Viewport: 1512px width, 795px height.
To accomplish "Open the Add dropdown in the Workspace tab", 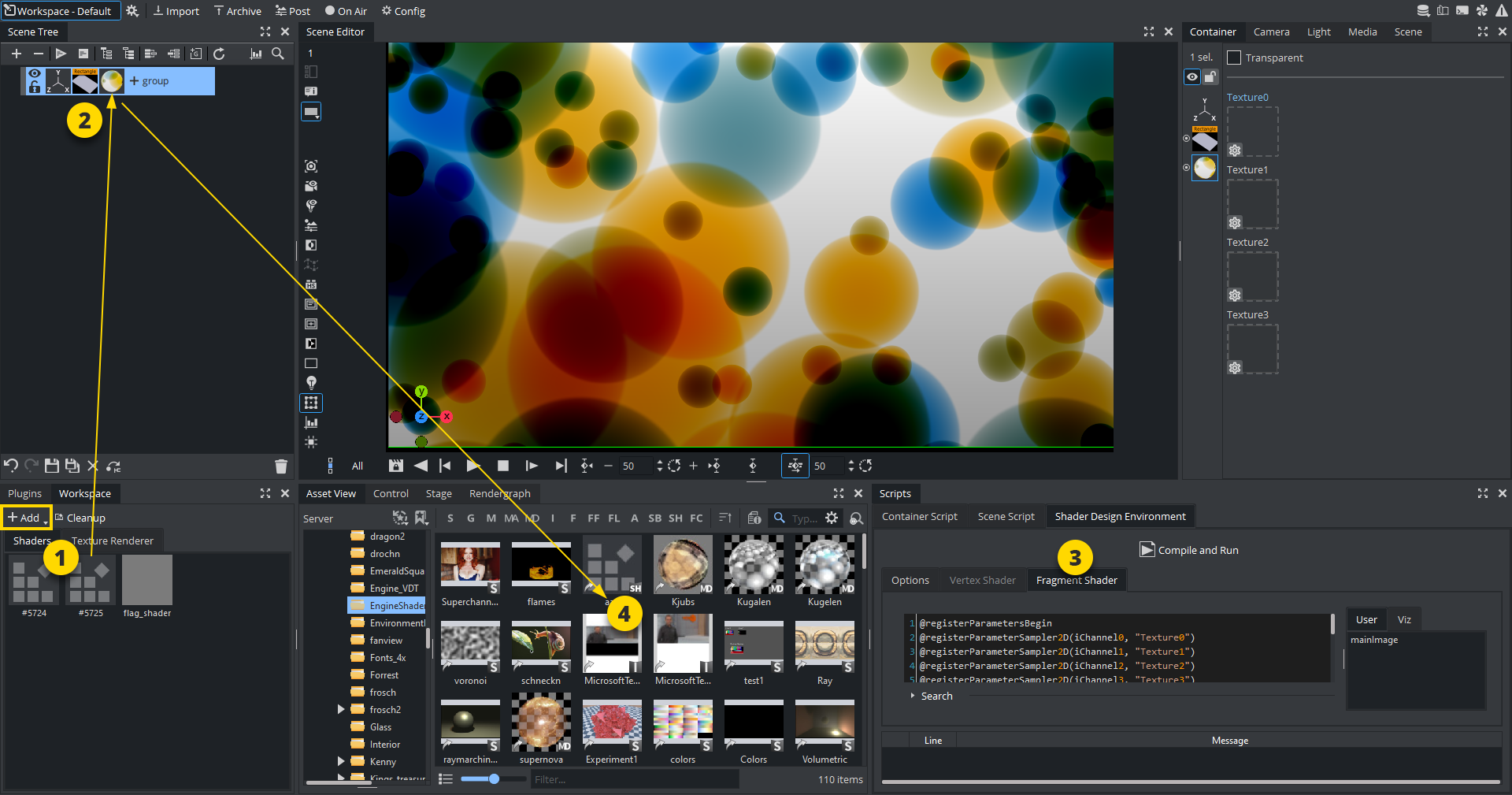I will tap(27, 518).
